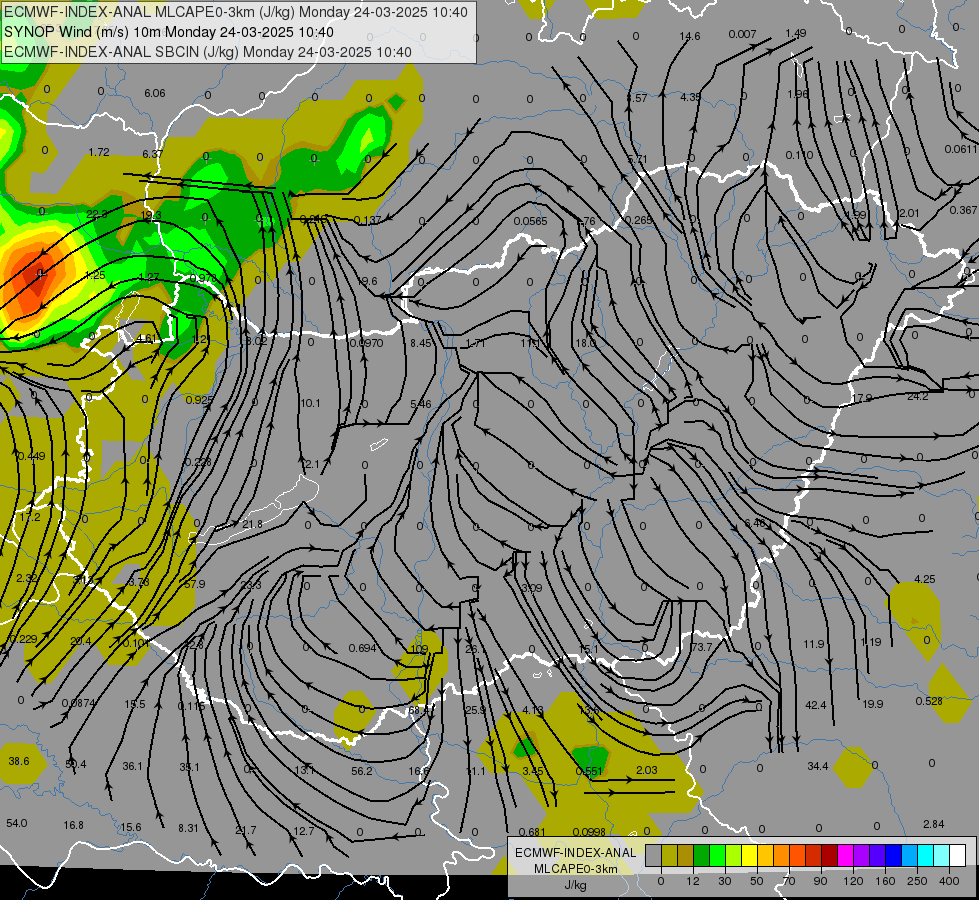Click the purple legend swatch
The height and width of the screenshot is (900, 979).
click(862, 855)
